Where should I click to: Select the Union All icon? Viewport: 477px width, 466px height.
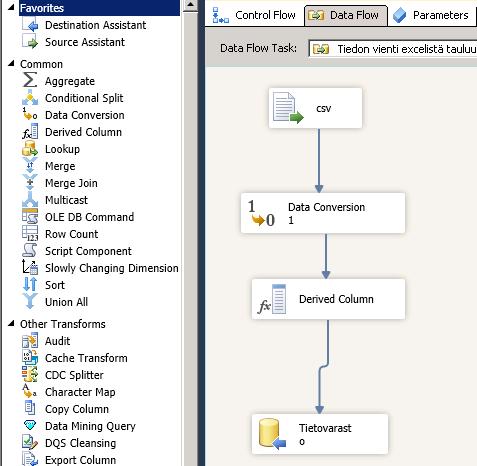(30, 302)
